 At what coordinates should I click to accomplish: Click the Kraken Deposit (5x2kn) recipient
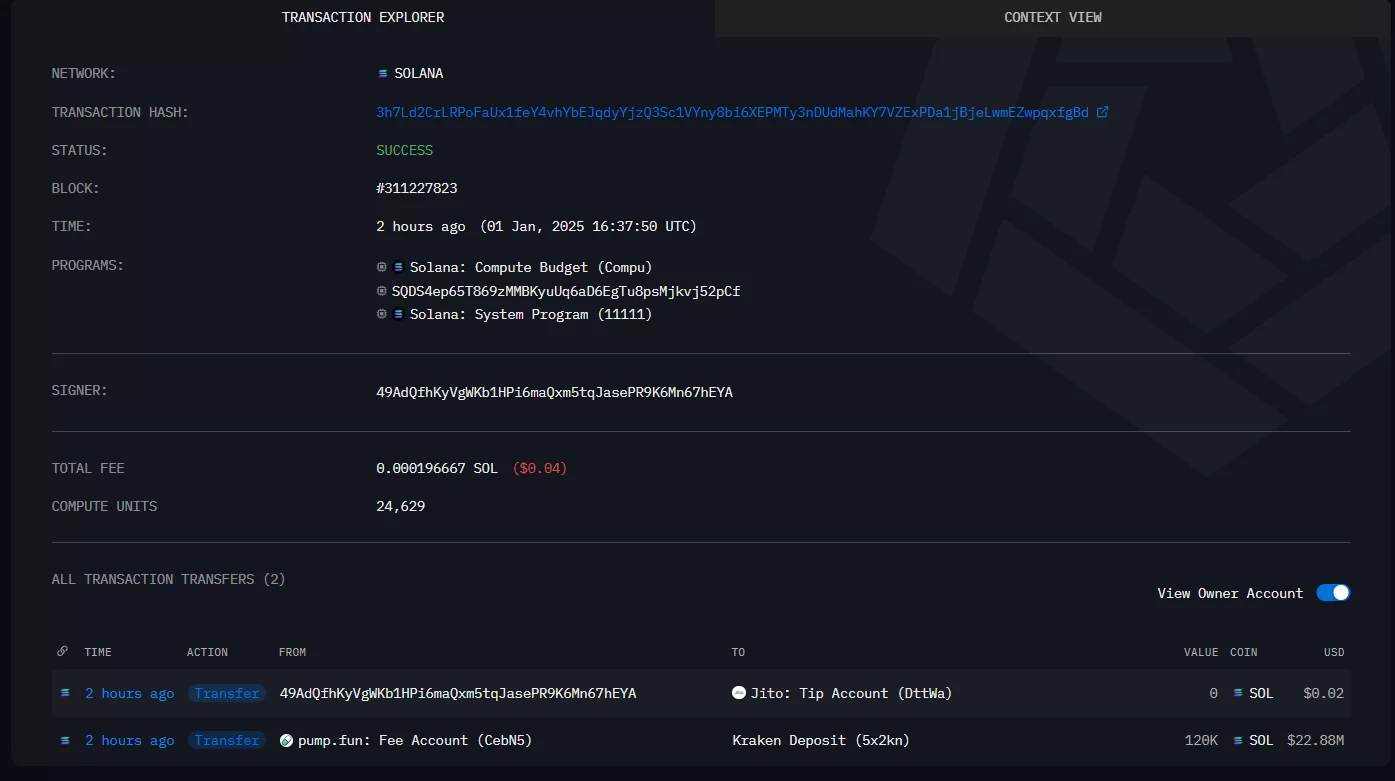820,741
